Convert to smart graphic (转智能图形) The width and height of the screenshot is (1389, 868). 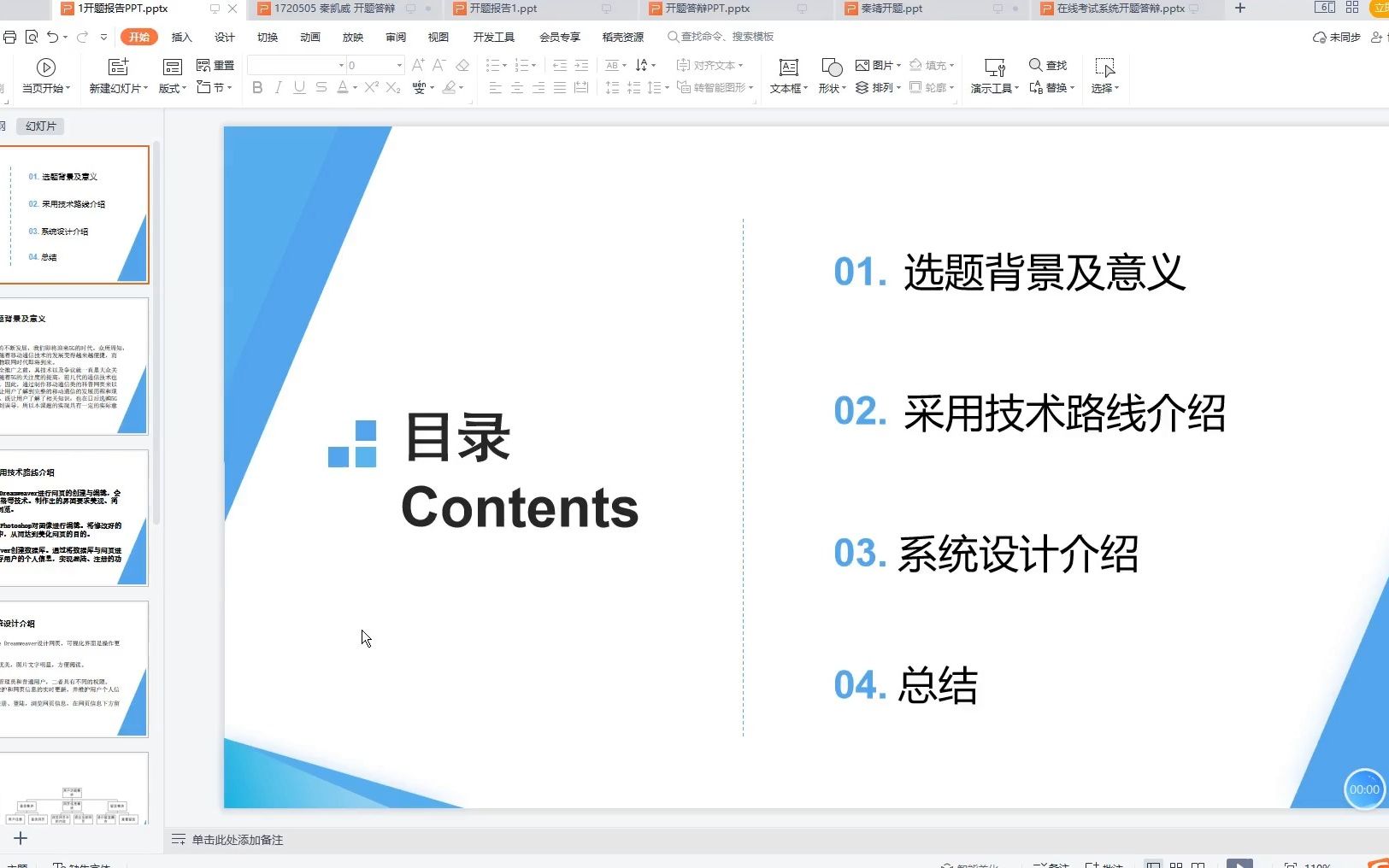(x=715, y=87)
